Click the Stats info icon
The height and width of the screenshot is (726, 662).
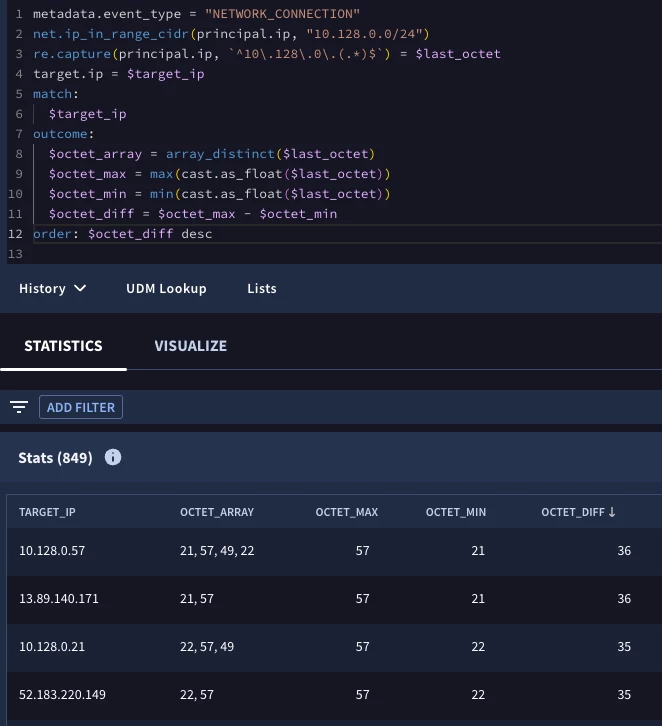[x=113, y=457]
